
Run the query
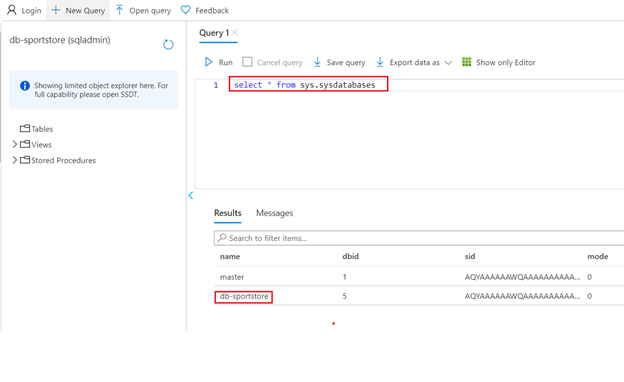[218, 62]
